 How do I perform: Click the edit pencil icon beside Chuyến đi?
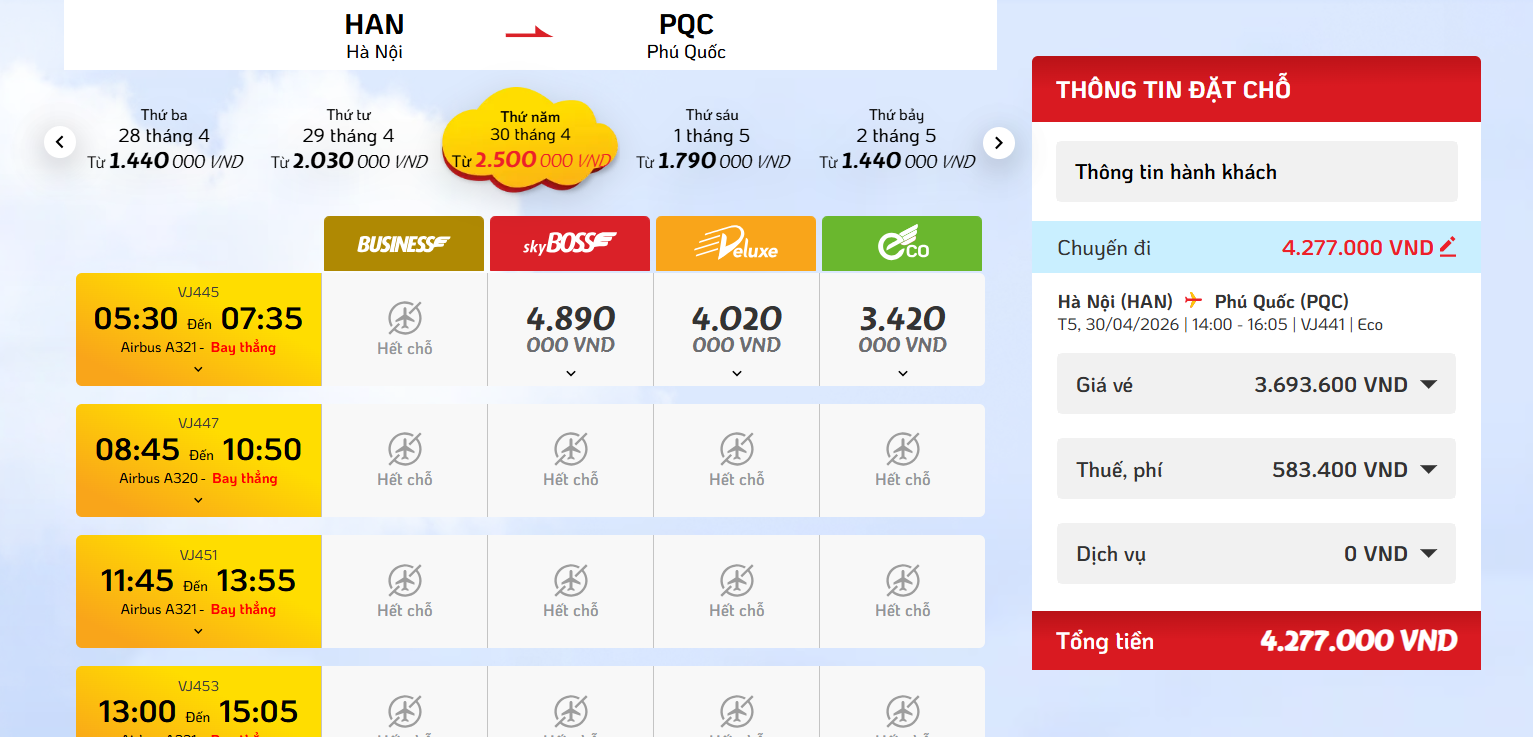tap(1447, 247)
